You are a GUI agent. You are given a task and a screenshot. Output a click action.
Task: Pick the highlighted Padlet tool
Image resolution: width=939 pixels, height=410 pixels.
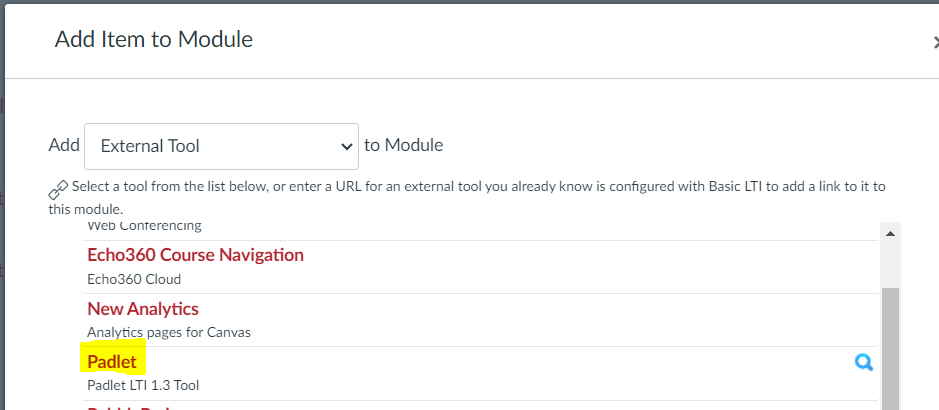(x=112, y=362)
